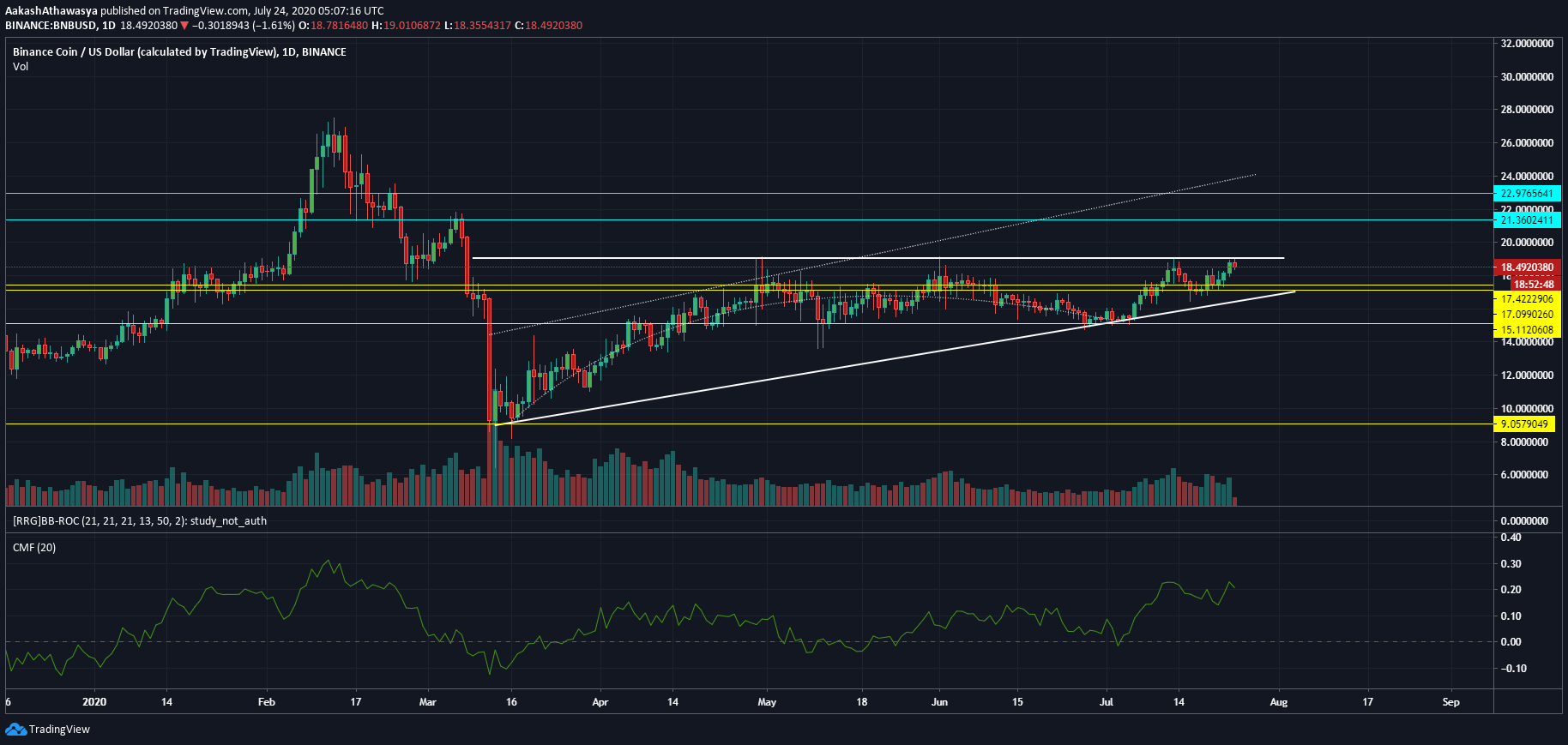
Task: Click the yellow 17.4222906 price label
Action: point(1527,299)
